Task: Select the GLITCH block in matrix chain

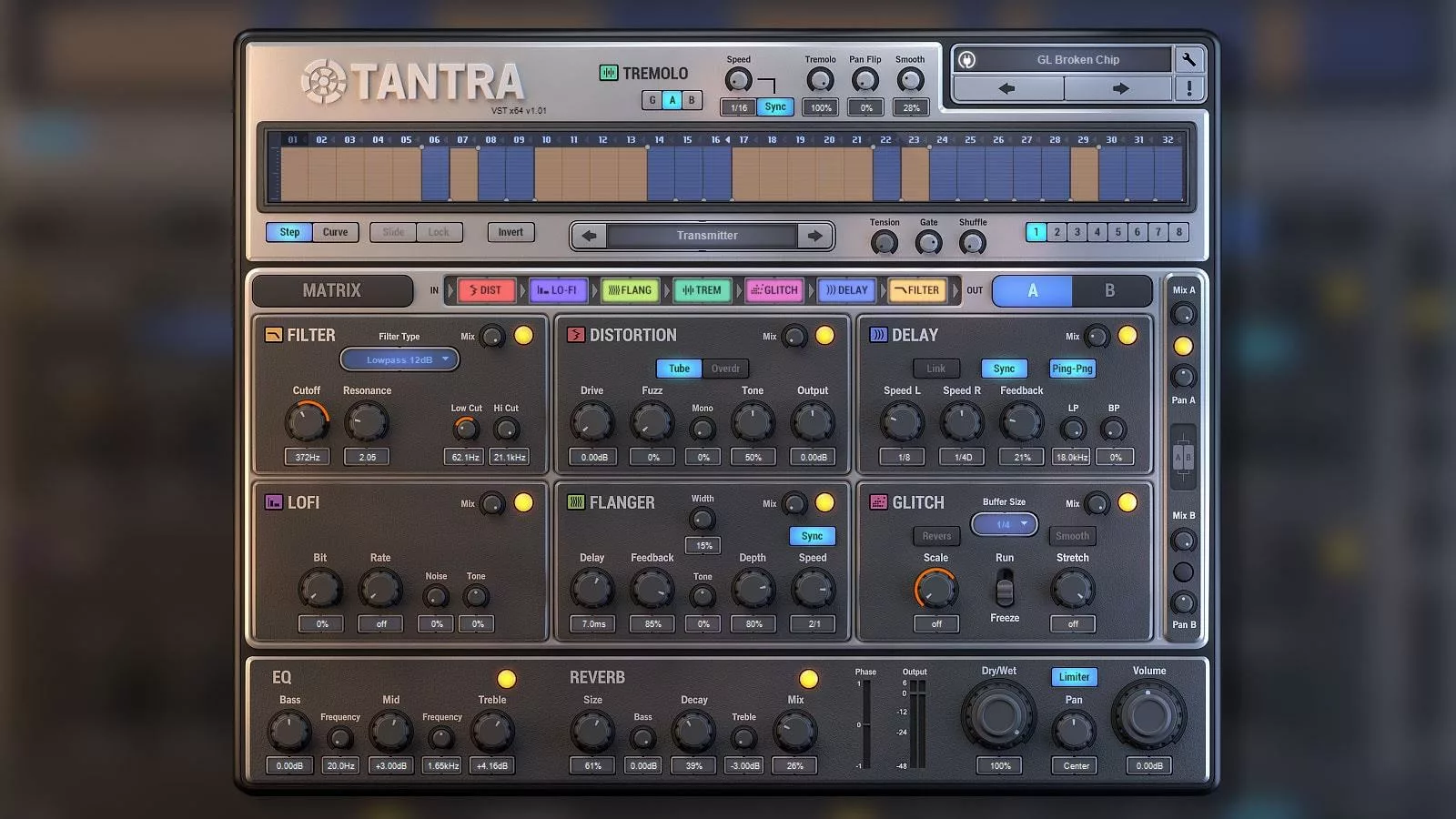Action: [773, 290]
